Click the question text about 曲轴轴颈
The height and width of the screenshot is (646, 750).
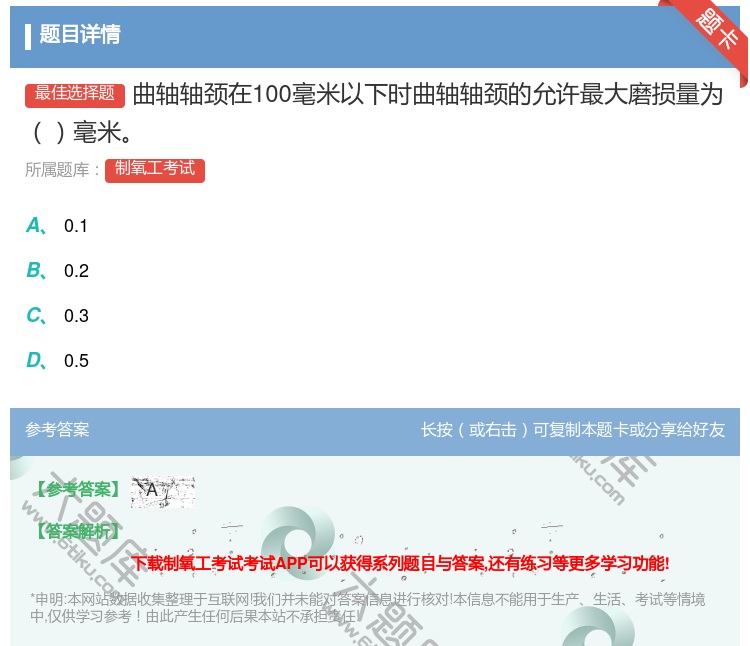tap(375, 113)
